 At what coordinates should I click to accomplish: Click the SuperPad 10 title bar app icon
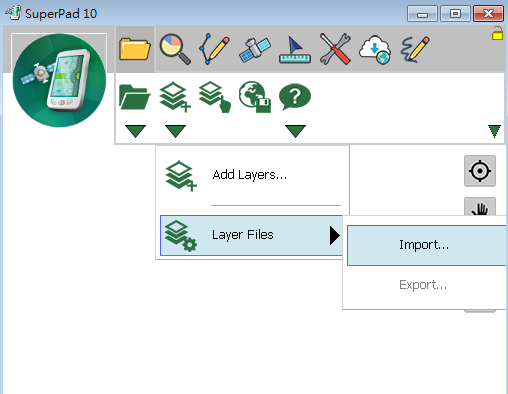[x=13, y=13]
